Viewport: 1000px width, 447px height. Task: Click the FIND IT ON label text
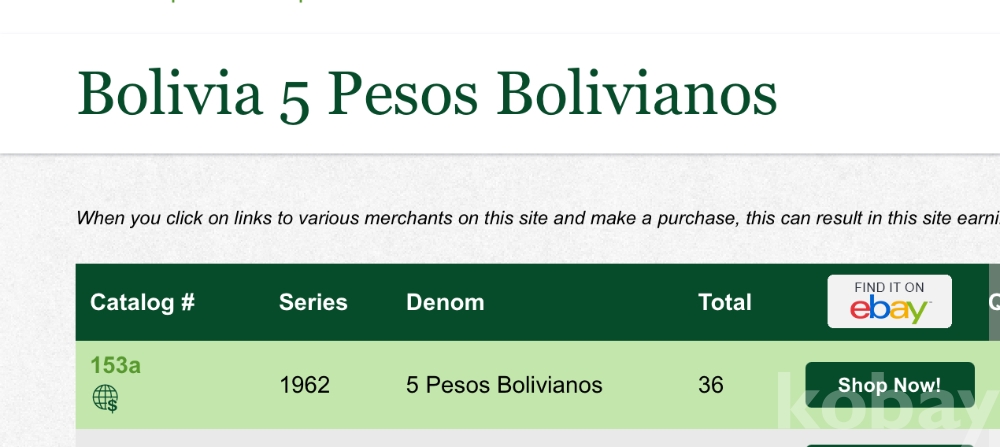click(889, 288)
